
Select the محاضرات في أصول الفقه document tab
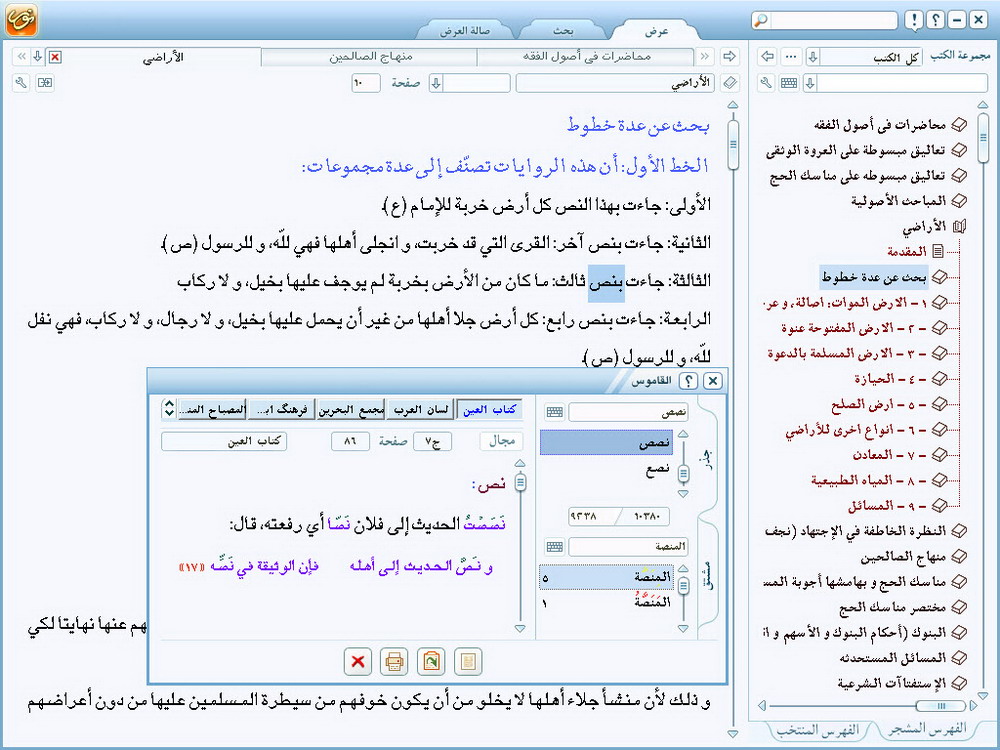point(587,57)
